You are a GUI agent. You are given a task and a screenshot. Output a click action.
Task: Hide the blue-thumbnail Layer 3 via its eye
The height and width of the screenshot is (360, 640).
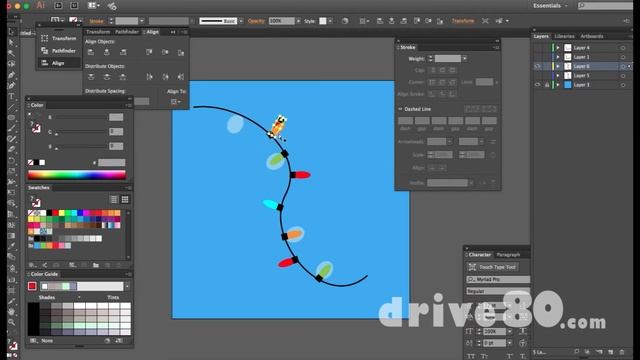[538, 85]
